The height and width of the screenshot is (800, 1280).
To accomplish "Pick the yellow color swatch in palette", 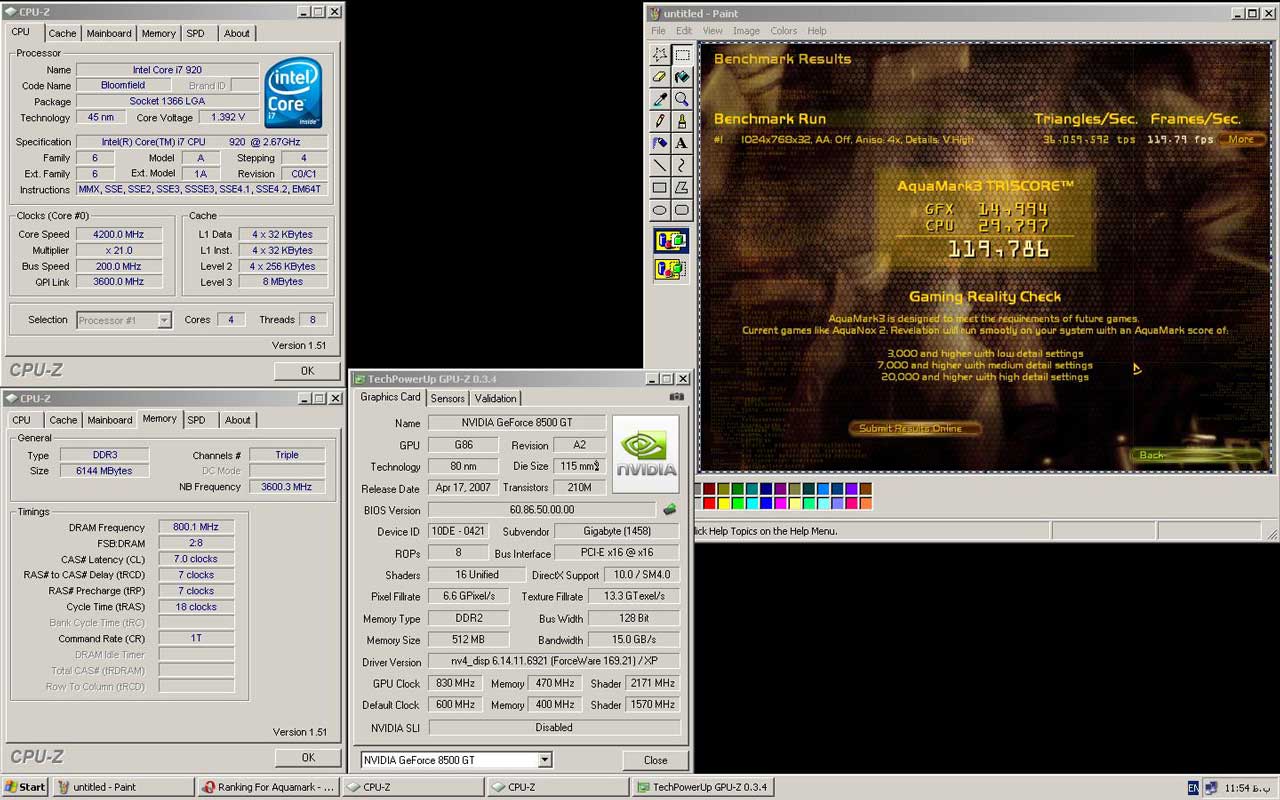I will (723, 504).
